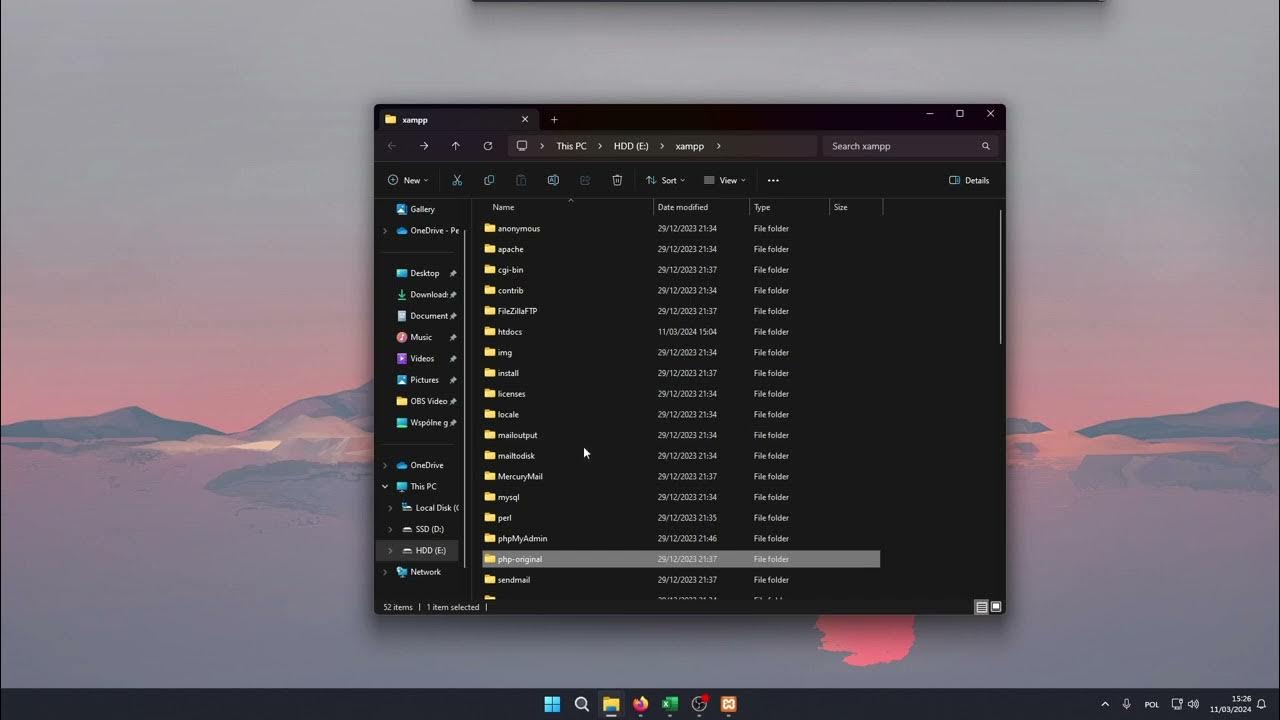Open taskbar Search magnifier
The image size is (1280, 720).
pos(582,704)
